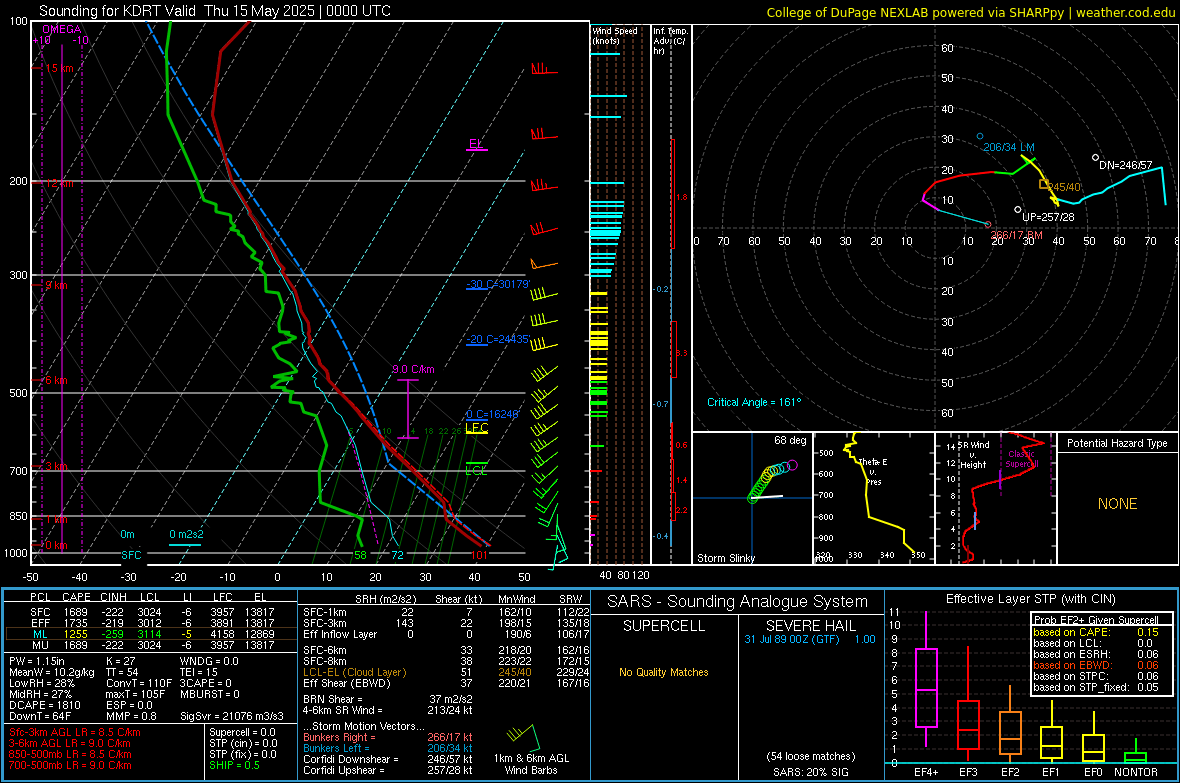Screen dimensions: 1180x783
Task: Click the Inf. Temp. Adv. panel header
Action: [669, 41]
